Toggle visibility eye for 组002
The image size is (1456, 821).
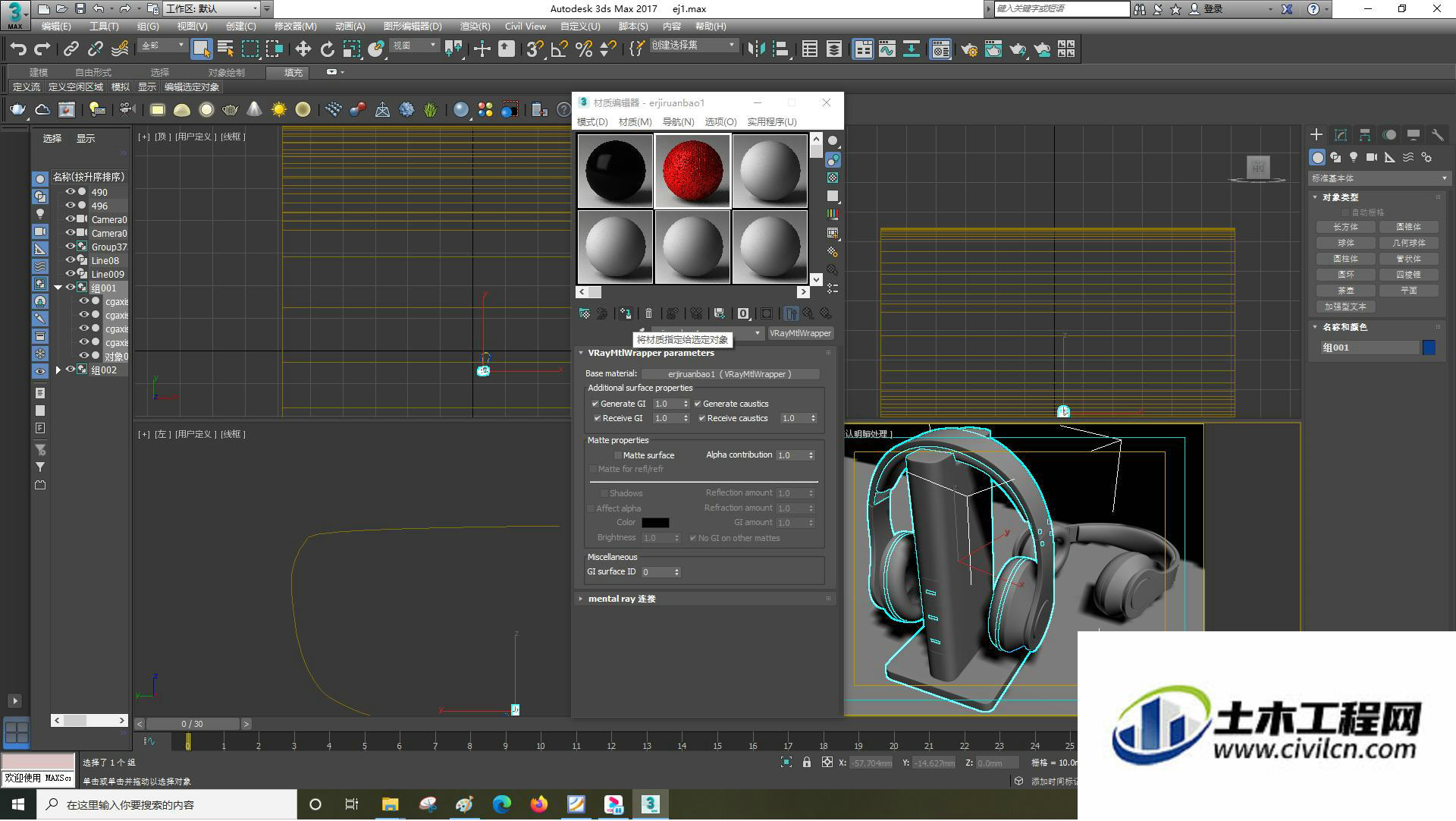[x=70, y=370]
